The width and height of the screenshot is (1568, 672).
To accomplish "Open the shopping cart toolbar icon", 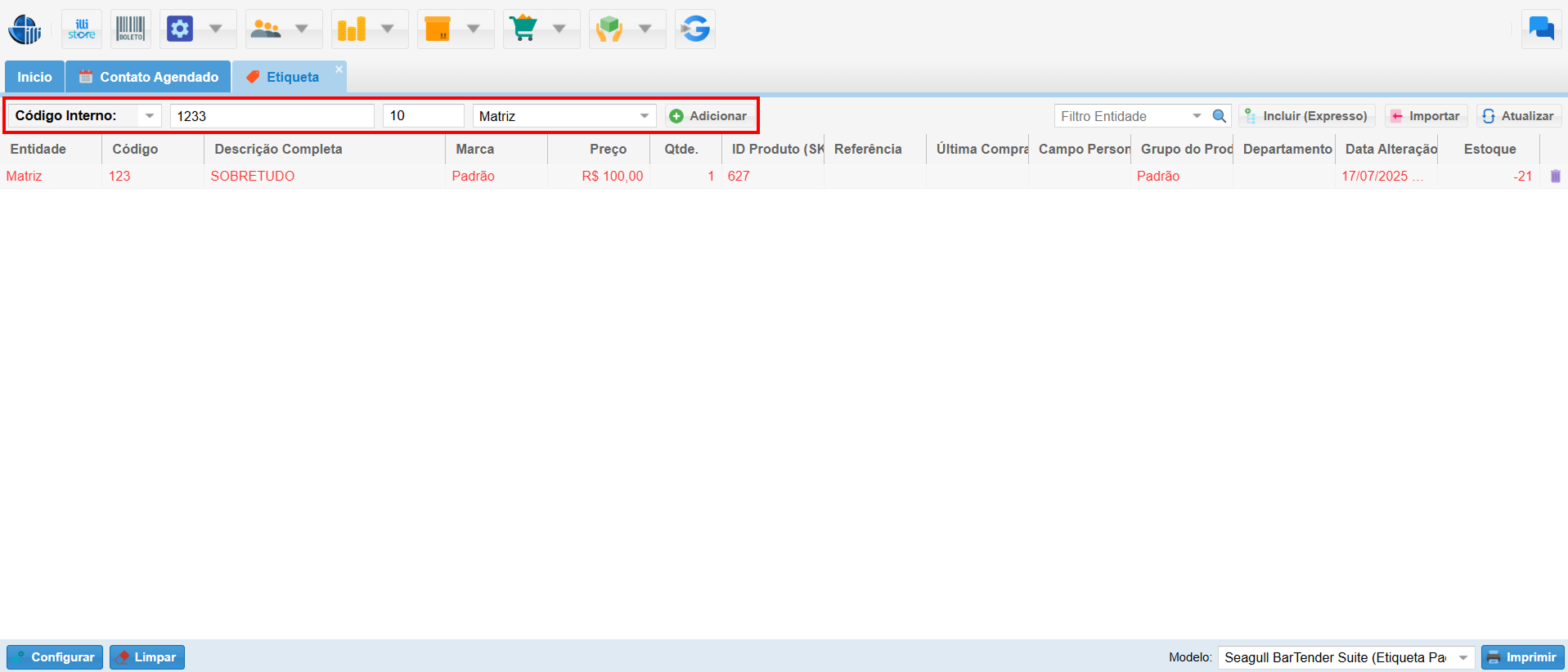I will pos(523,29).
